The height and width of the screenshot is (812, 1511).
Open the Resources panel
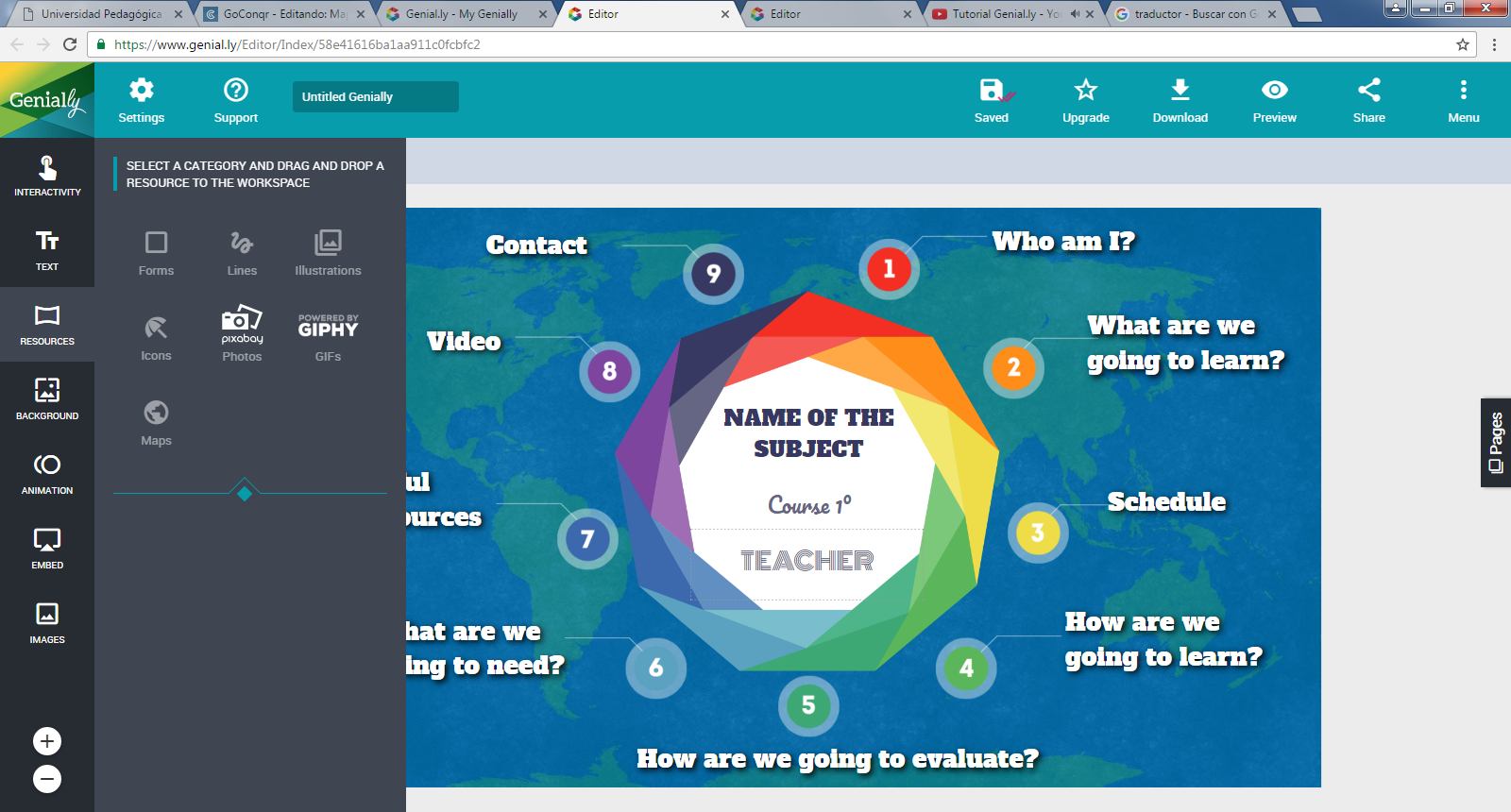coord(47,325)
